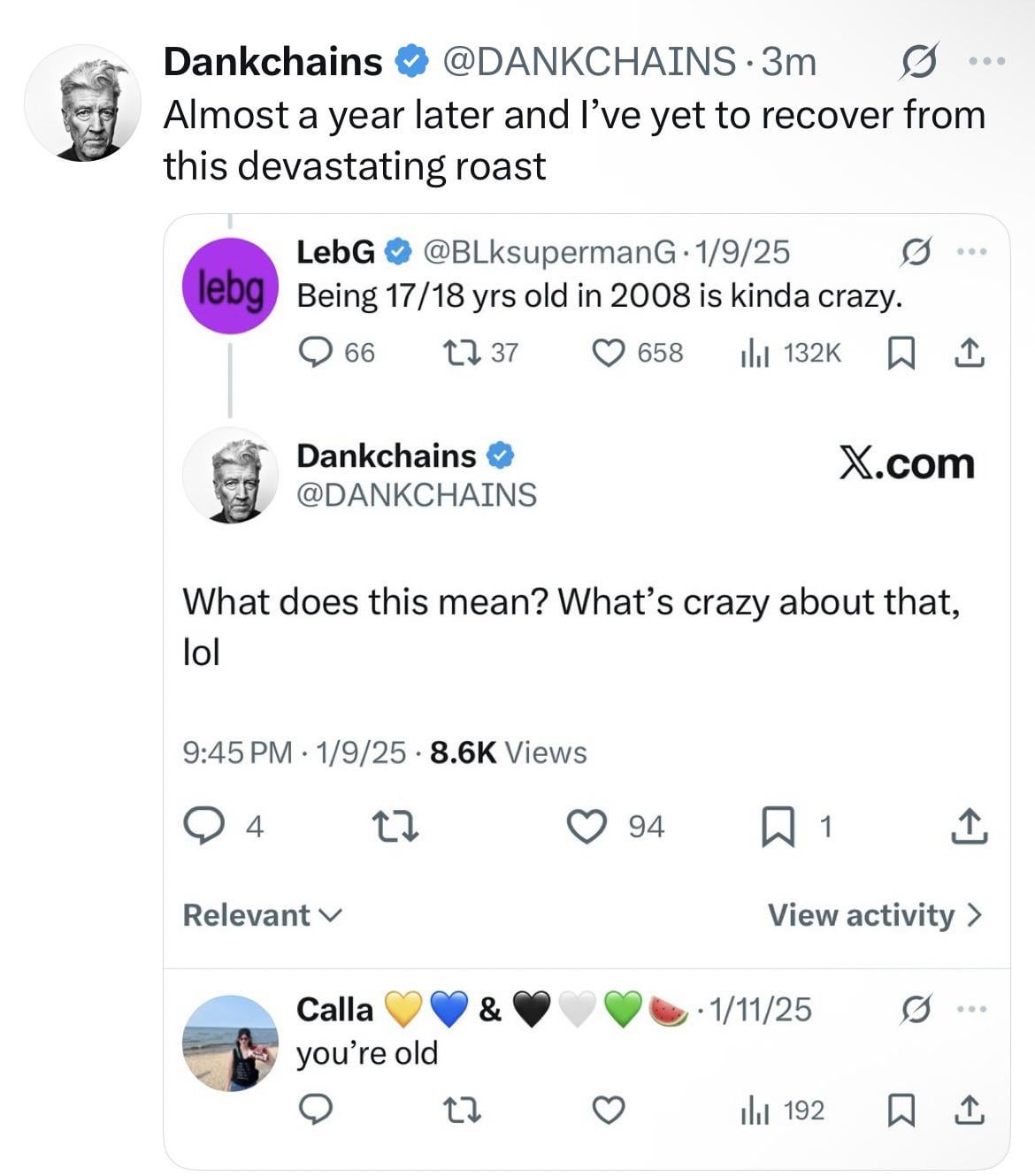
Task: Open more options on LebG's tweet
Action: tap(970, 253)
